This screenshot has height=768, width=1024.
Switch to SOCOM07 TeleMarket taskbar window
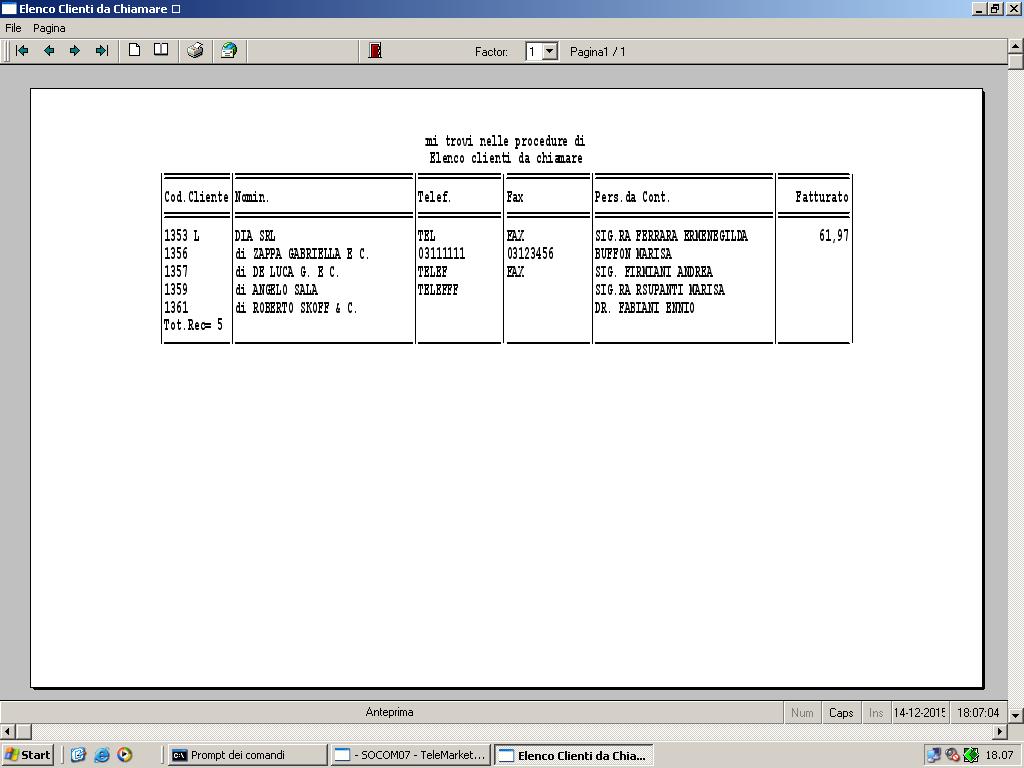click(410, 755)
